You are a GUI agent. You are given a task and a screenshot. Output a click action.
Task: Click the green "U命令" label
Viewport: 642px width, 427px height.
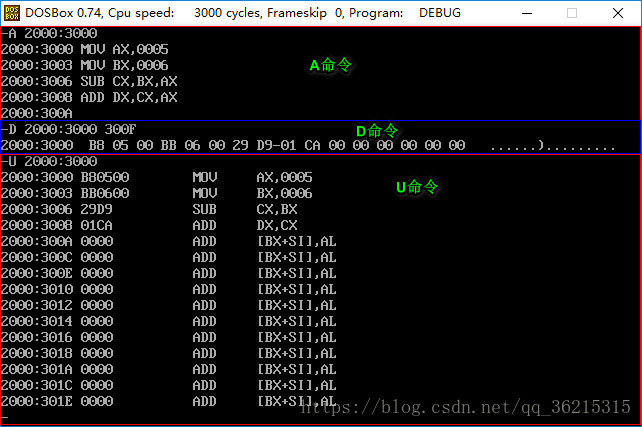point(417,186)
